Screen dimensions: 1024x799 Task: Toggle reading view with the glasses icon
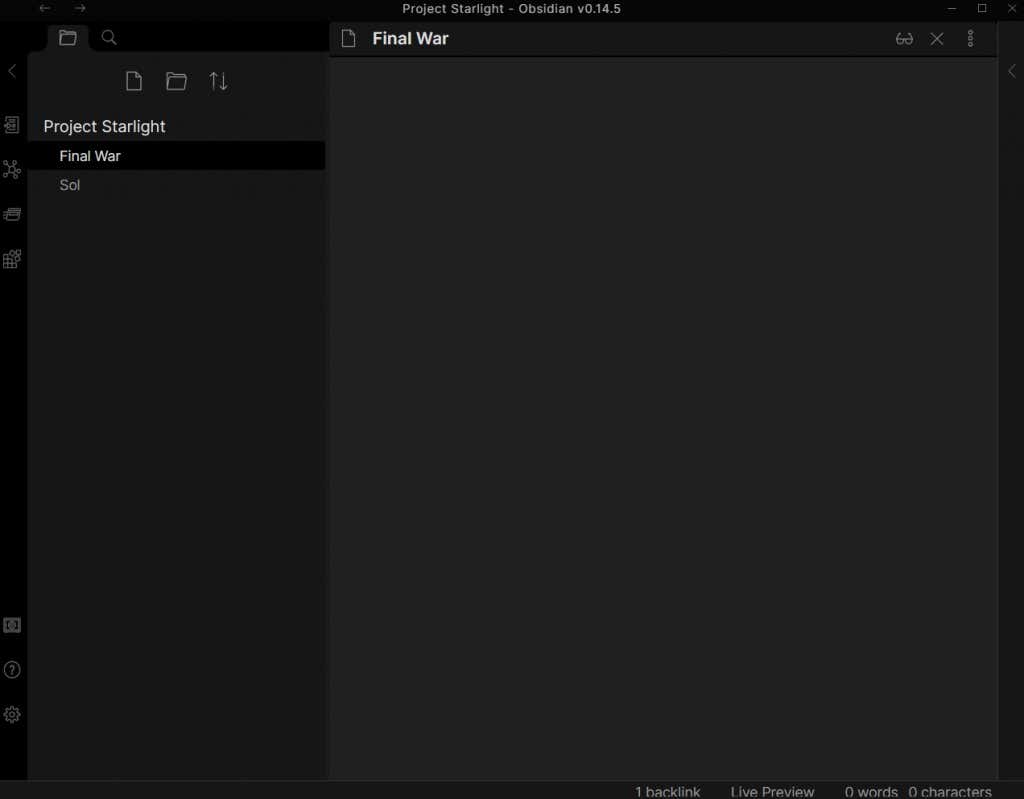904,39
